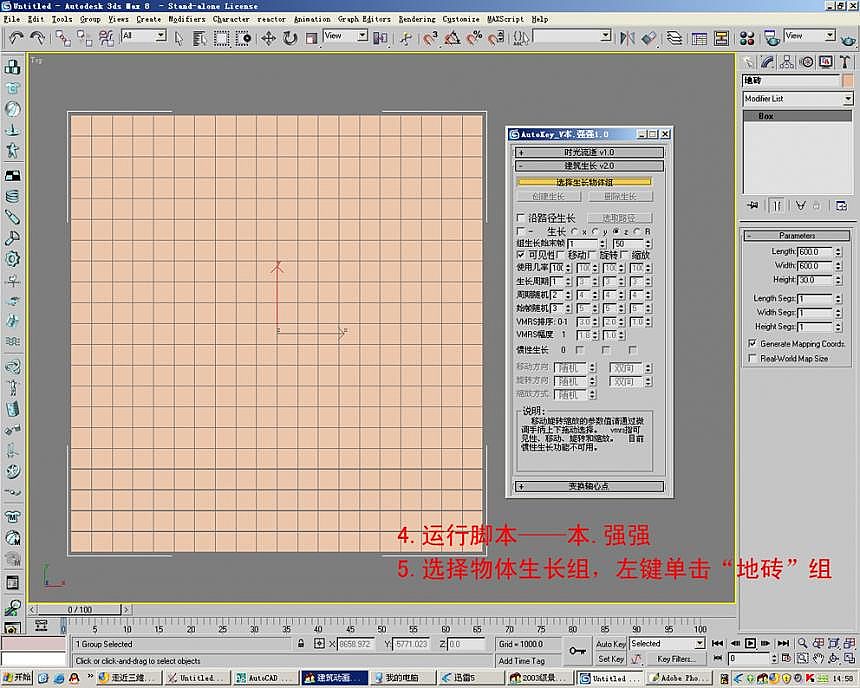
Task: Open the Customize menu
Action: point(461,18)
